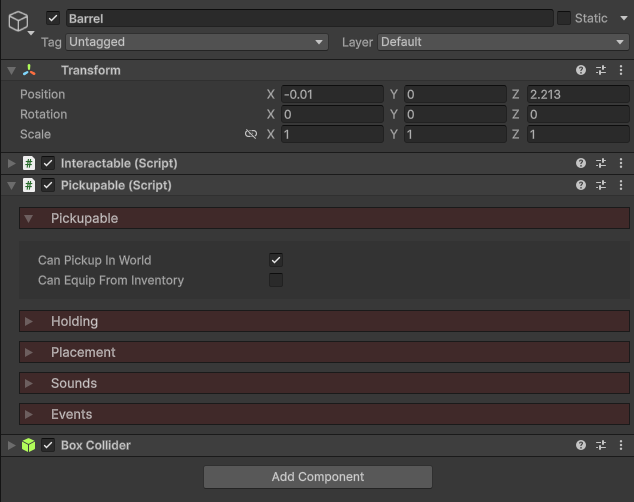Image resolution: width=634 pixels, height=502 pixels.
Task: Toggle the Static checkbox
Action: tap(564, 18)
